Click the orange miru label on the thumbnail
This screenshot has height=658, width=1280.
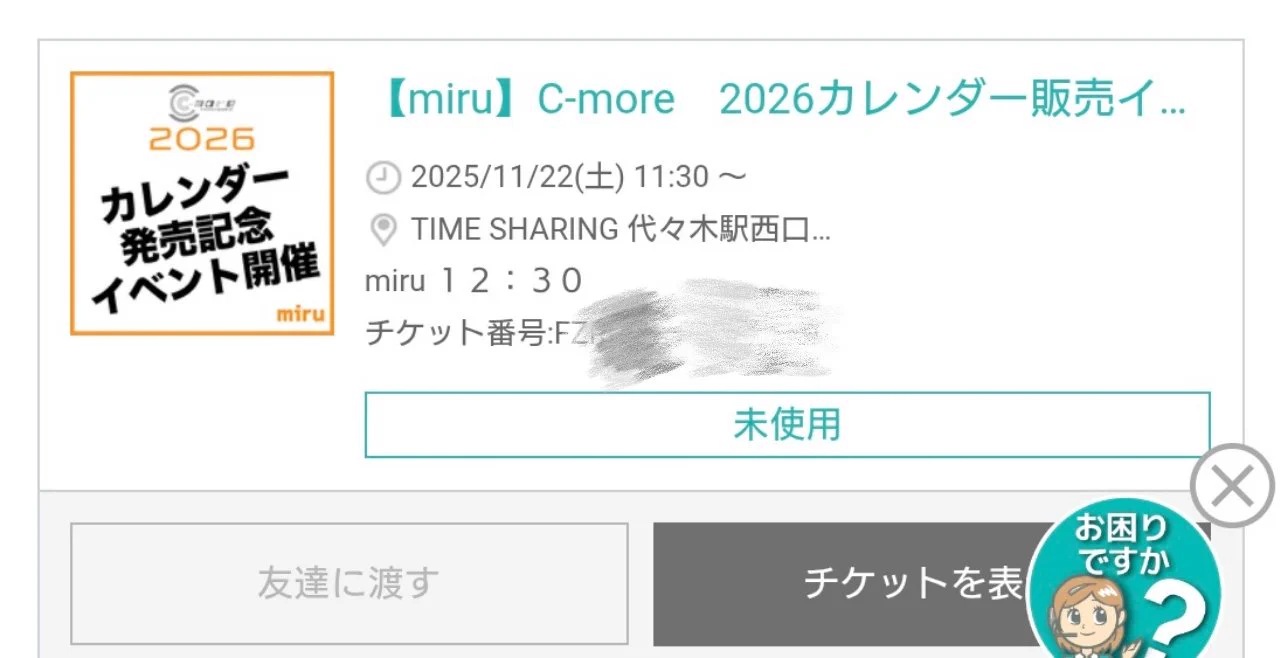click(300, 314)
